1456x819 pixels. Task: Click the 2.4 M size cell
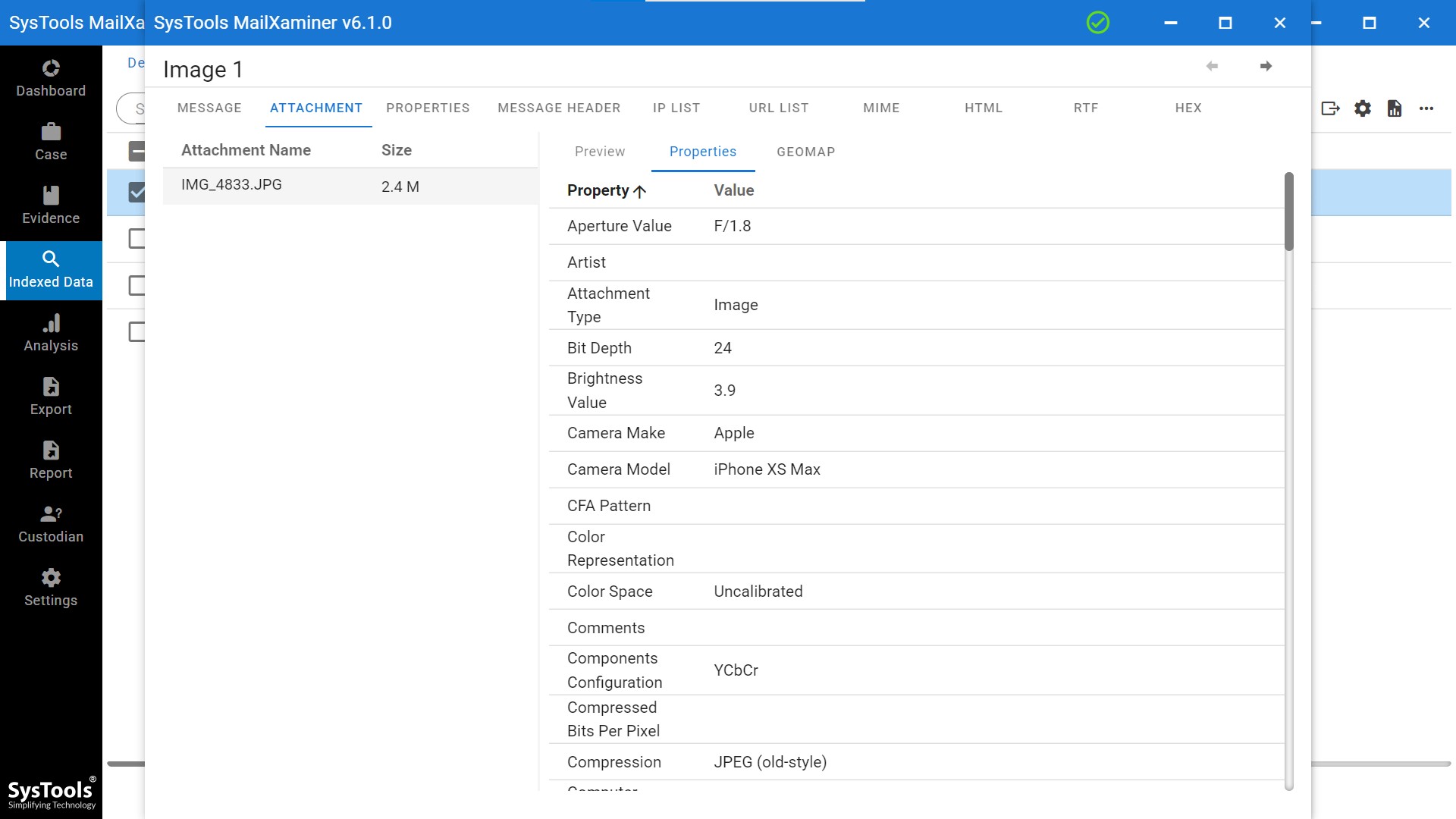tap(400, 187)
